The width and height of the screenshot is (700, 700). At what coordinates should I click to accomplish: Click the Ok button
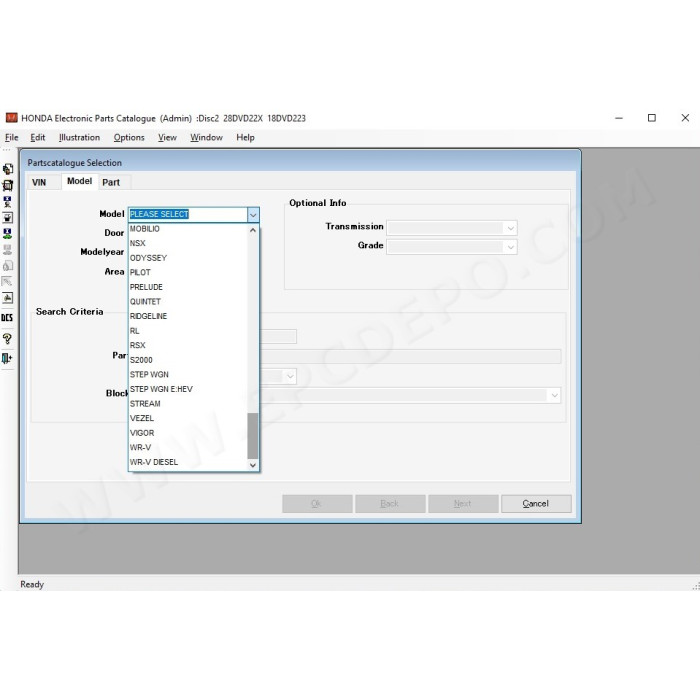317,504
